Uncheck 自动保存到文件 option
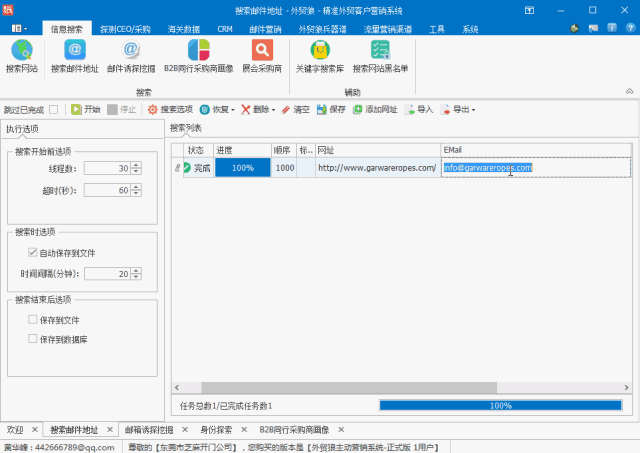Screen dimensions: 640x453 coord(33,253)
